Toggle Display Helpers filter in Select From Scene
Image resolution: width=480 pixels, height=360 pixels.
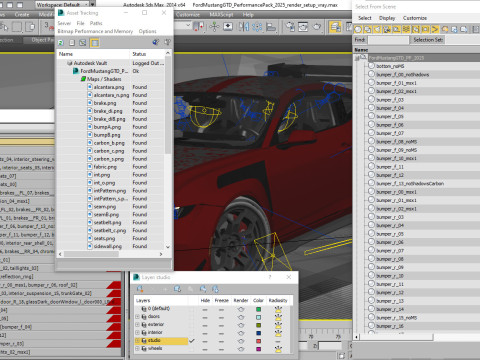tap(397, 29)
